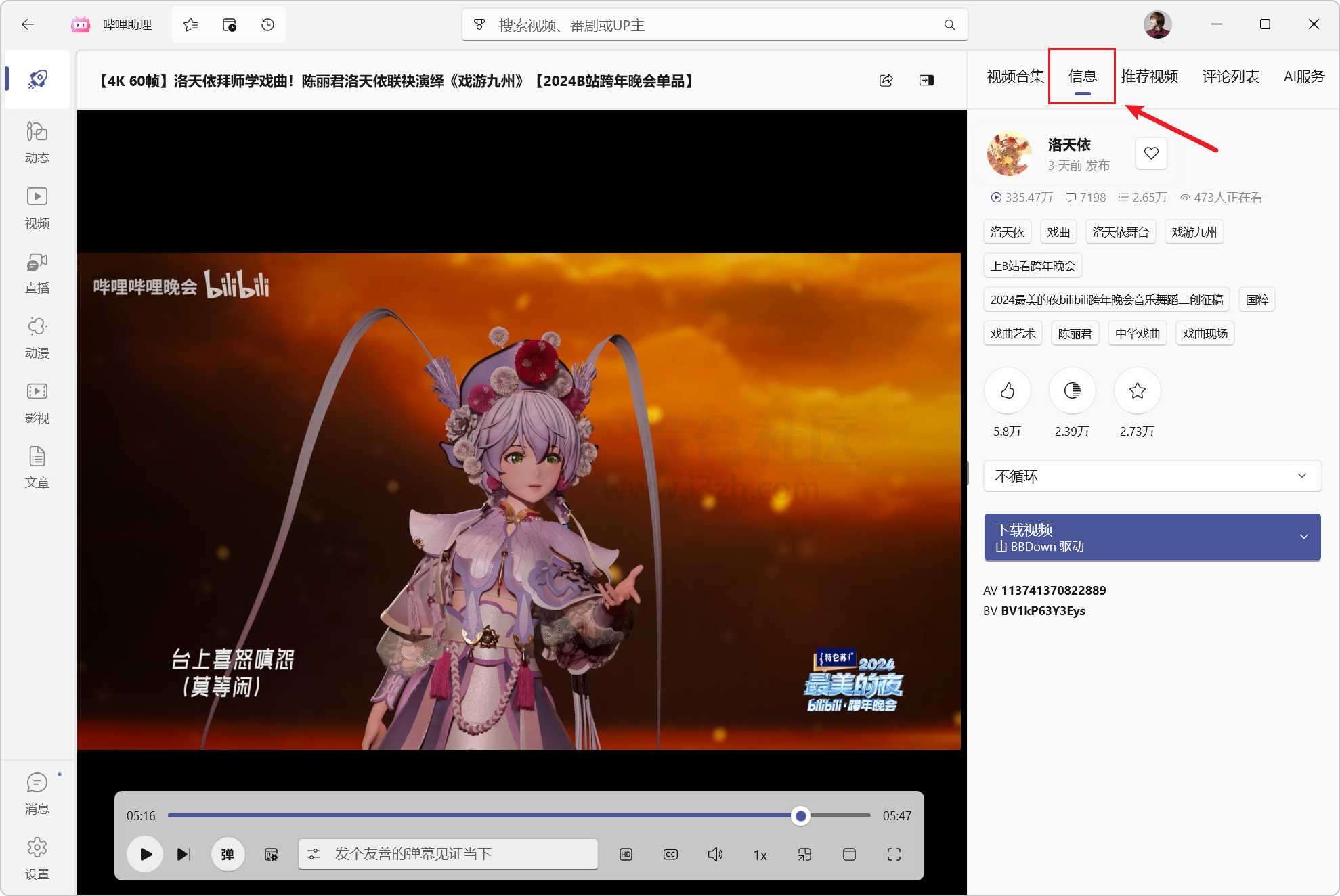Go back with the back arrow

tap(27, 24)
